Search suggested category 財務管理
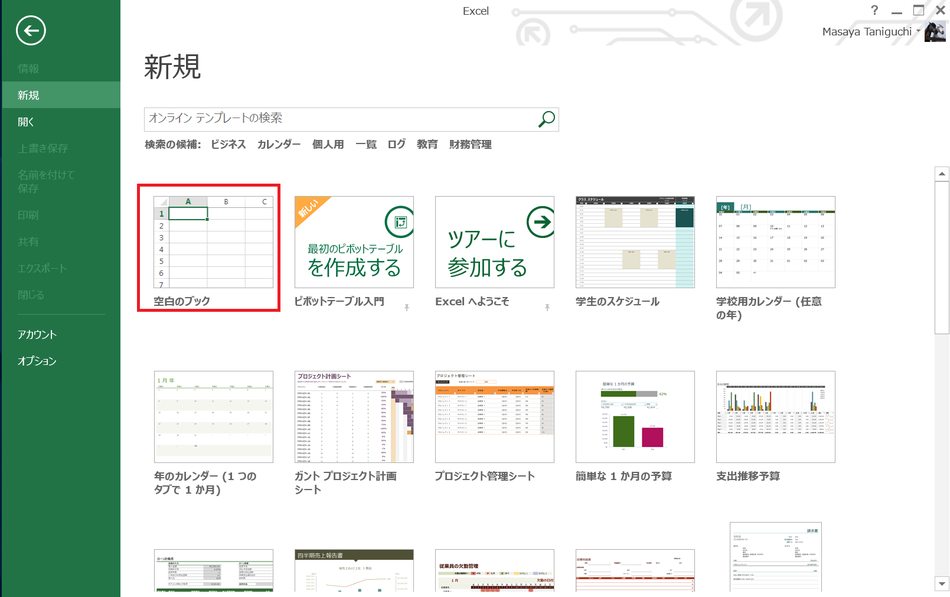The image size is (950, 597). [470, 144]
